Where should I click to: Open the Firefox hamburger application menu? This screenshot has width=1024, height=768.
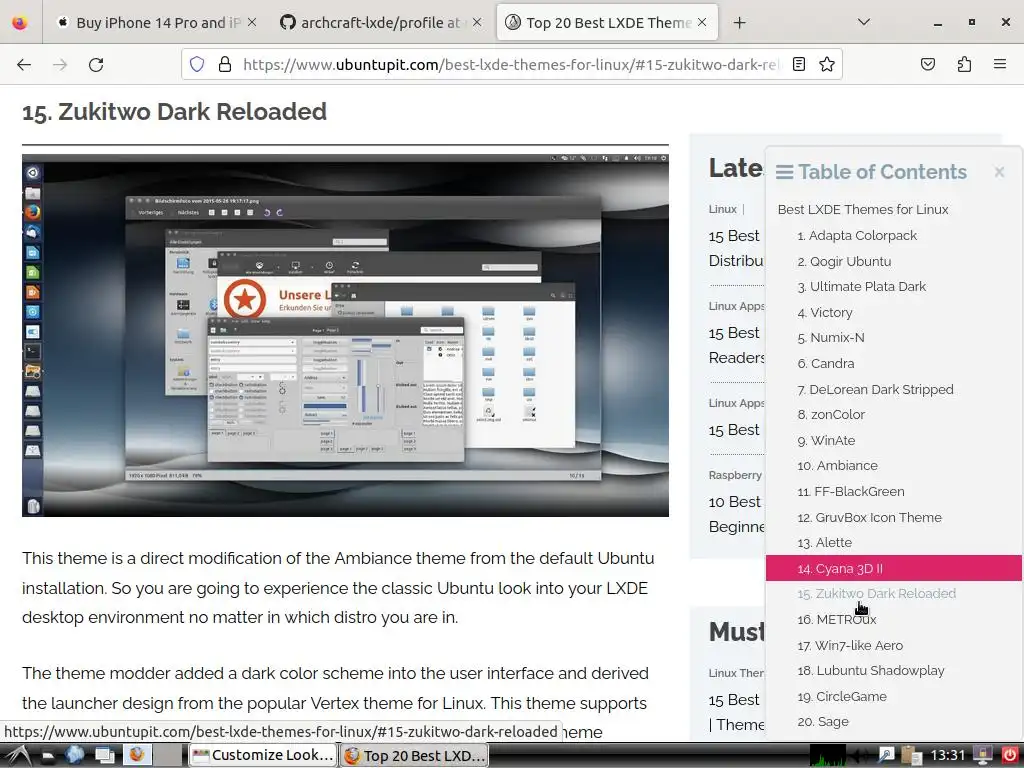pos(1000,64)
